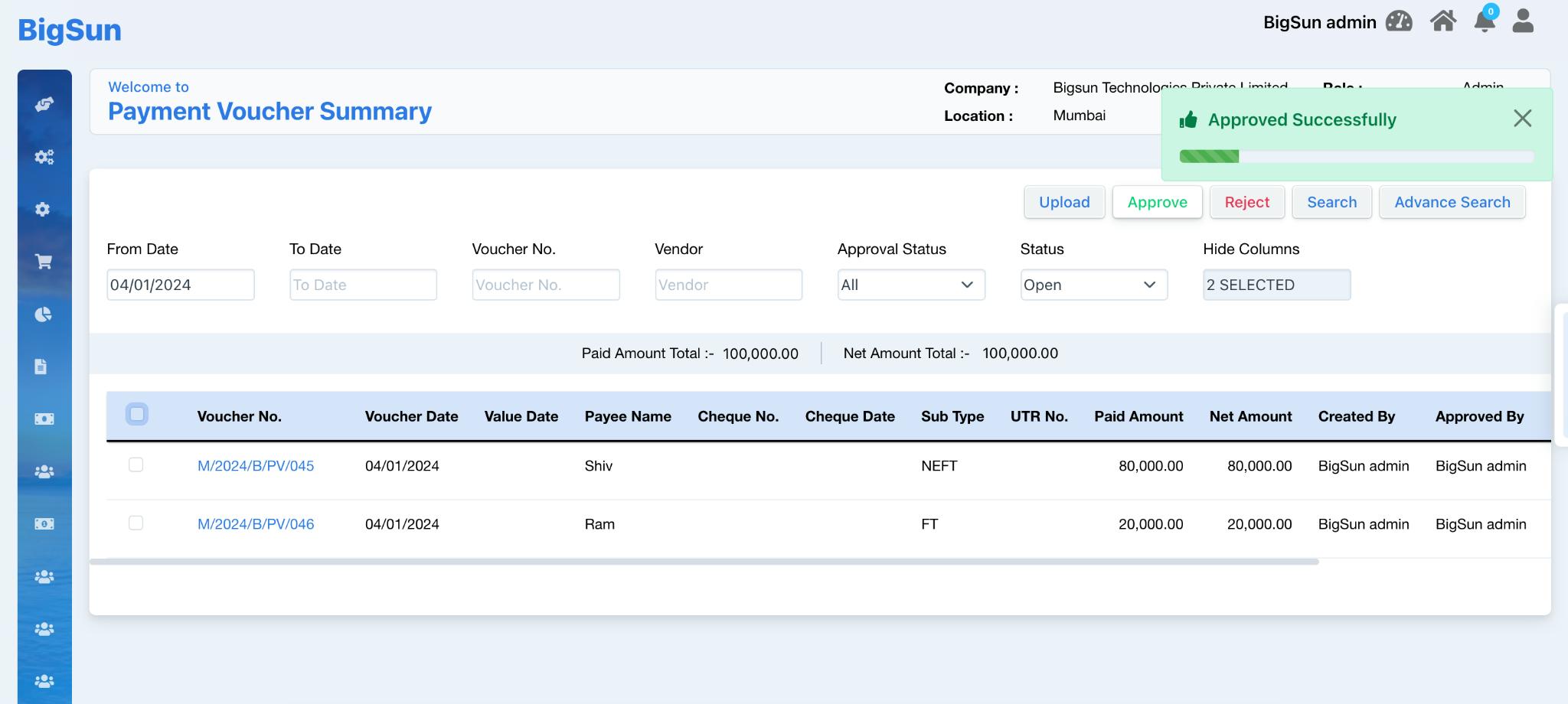Screen dimensions: 1568x704
Task: Click the Approved By column header
Action: pos(1479,416)
